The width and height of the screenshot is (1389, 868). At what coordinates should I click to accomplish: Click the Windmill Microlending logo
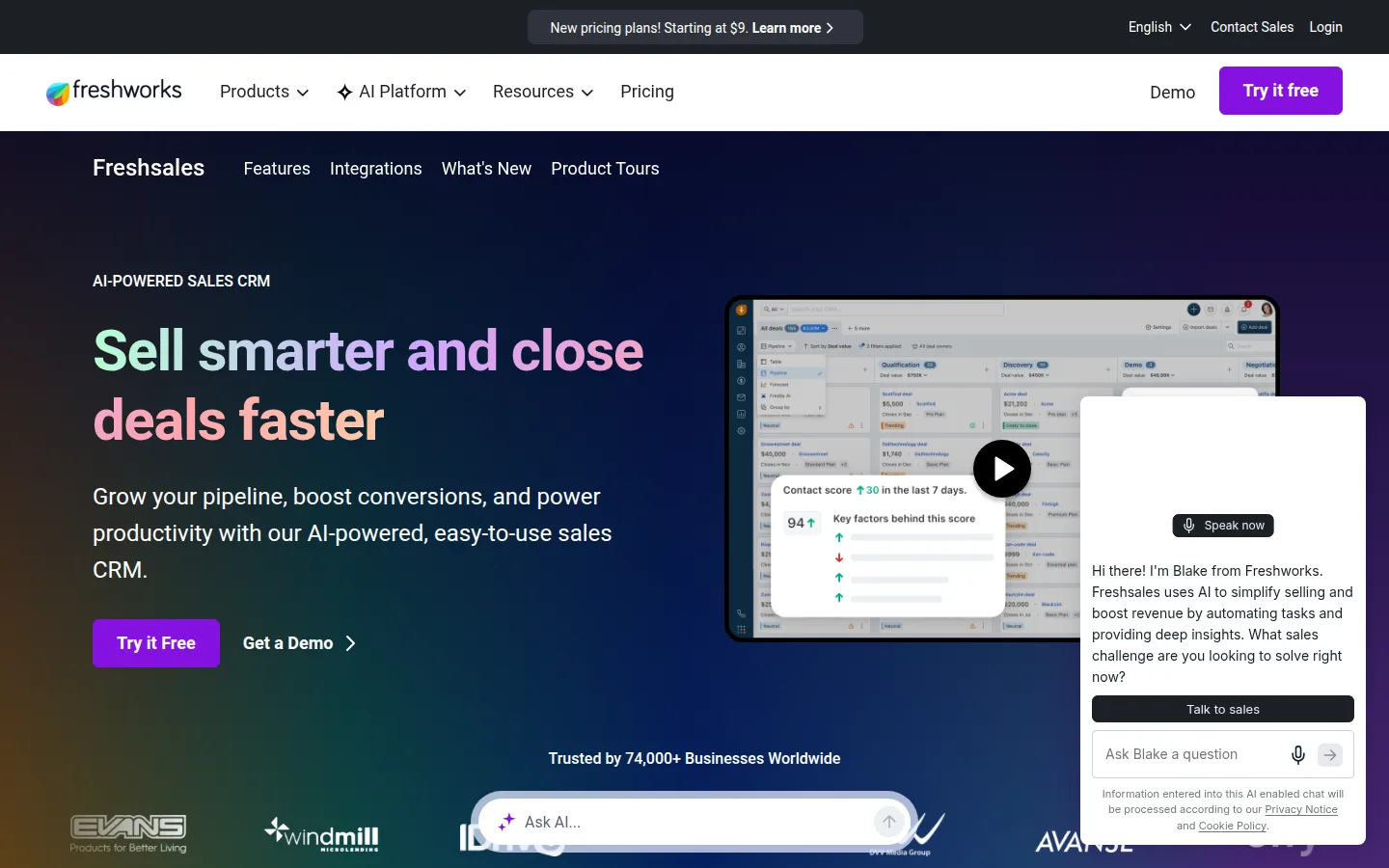[322, 835]
